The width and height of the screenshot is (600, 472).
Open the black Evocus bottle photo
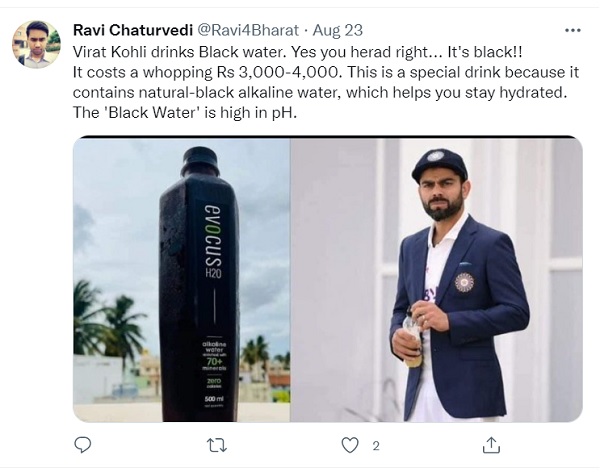tap(181, 279)
